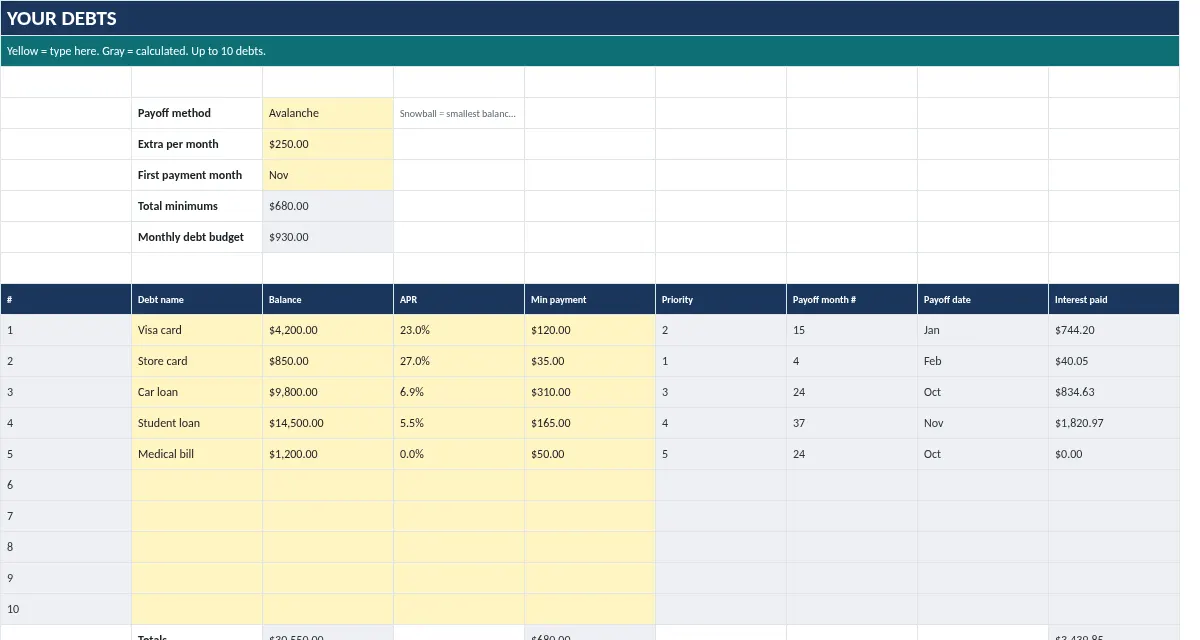Viewport: 1200px width, 640px height.
Task: Click the Student loan debt name cell
Action: tap(197, 423)
